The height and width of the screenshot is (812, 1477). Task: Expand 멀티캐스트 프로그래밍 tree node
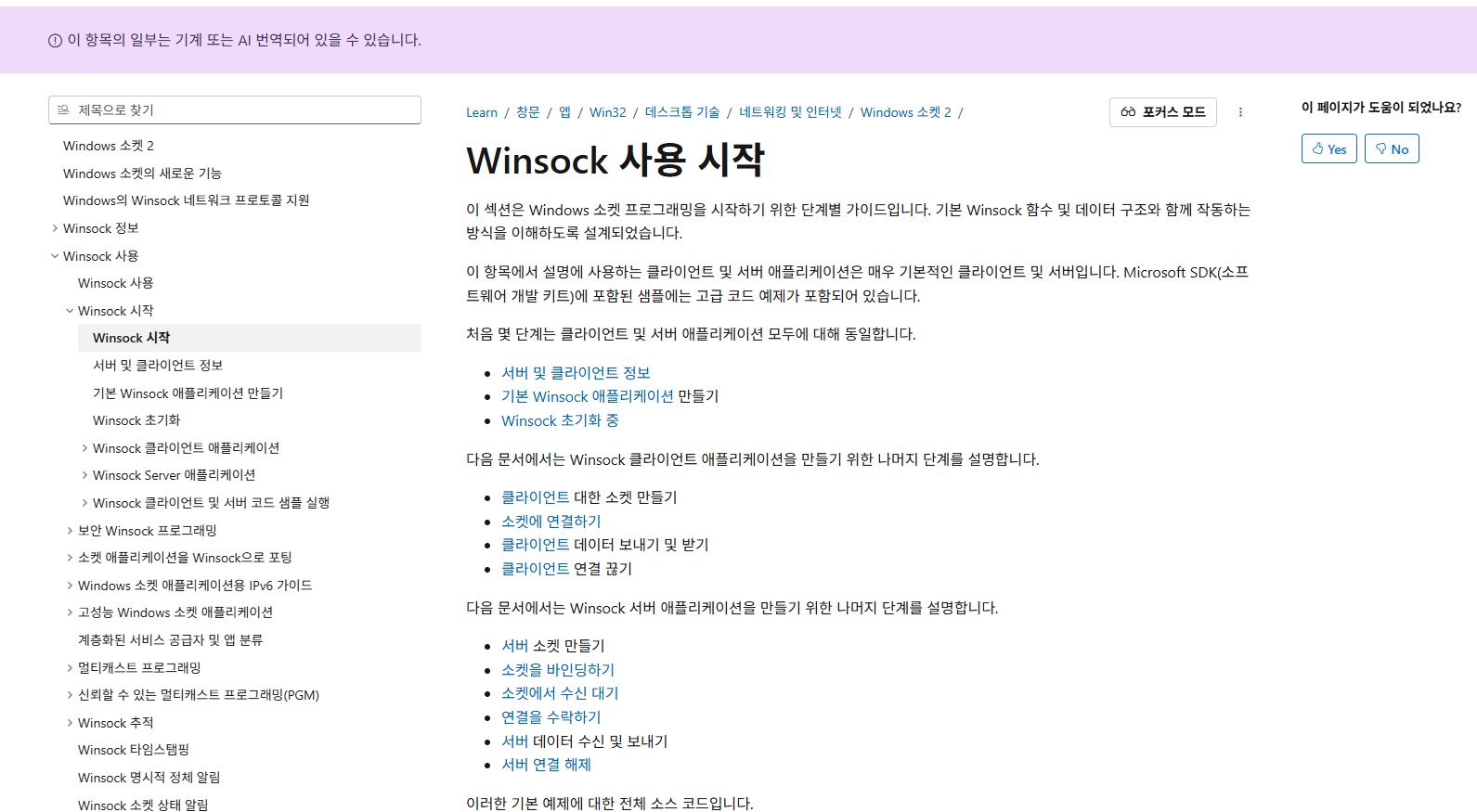click(x=70, y=668)
